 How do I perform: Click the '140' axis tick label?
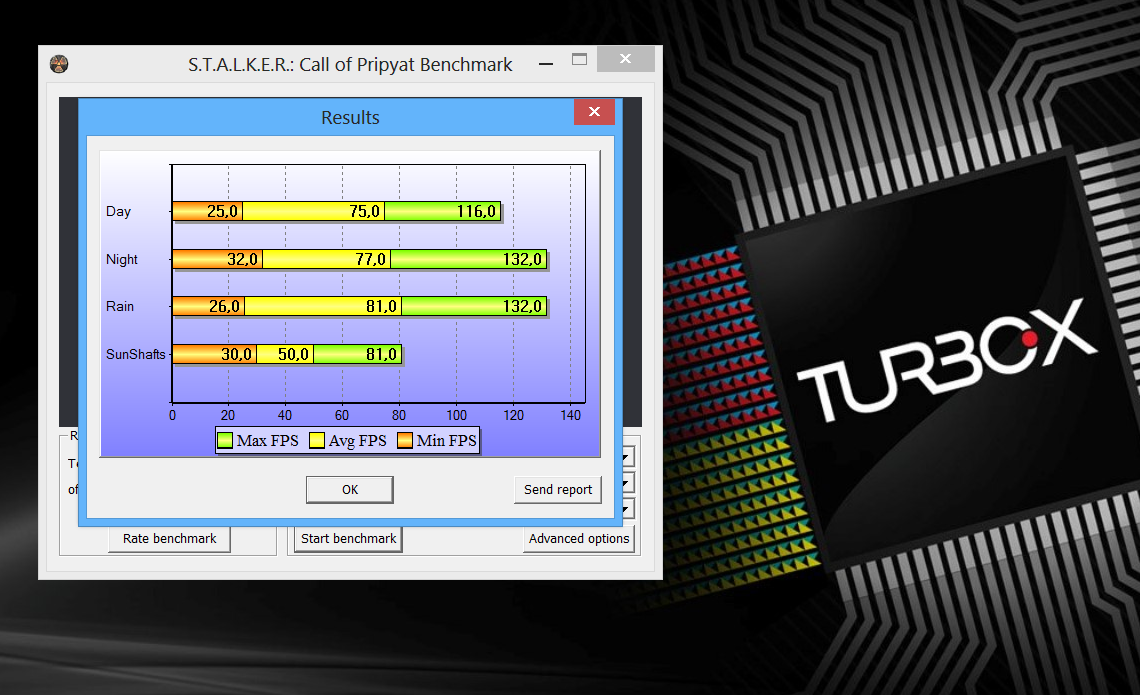[571, 415]
